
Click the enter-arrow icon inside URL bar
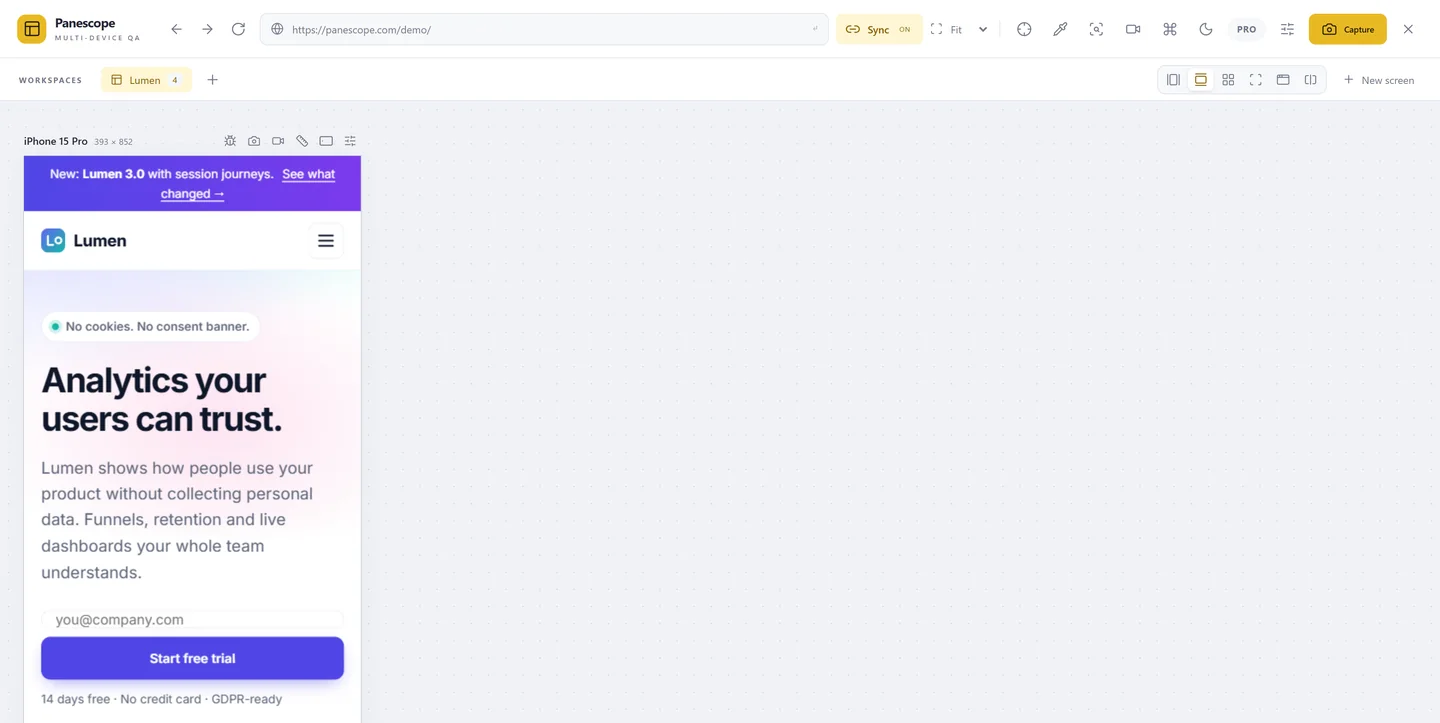point(815,29)
